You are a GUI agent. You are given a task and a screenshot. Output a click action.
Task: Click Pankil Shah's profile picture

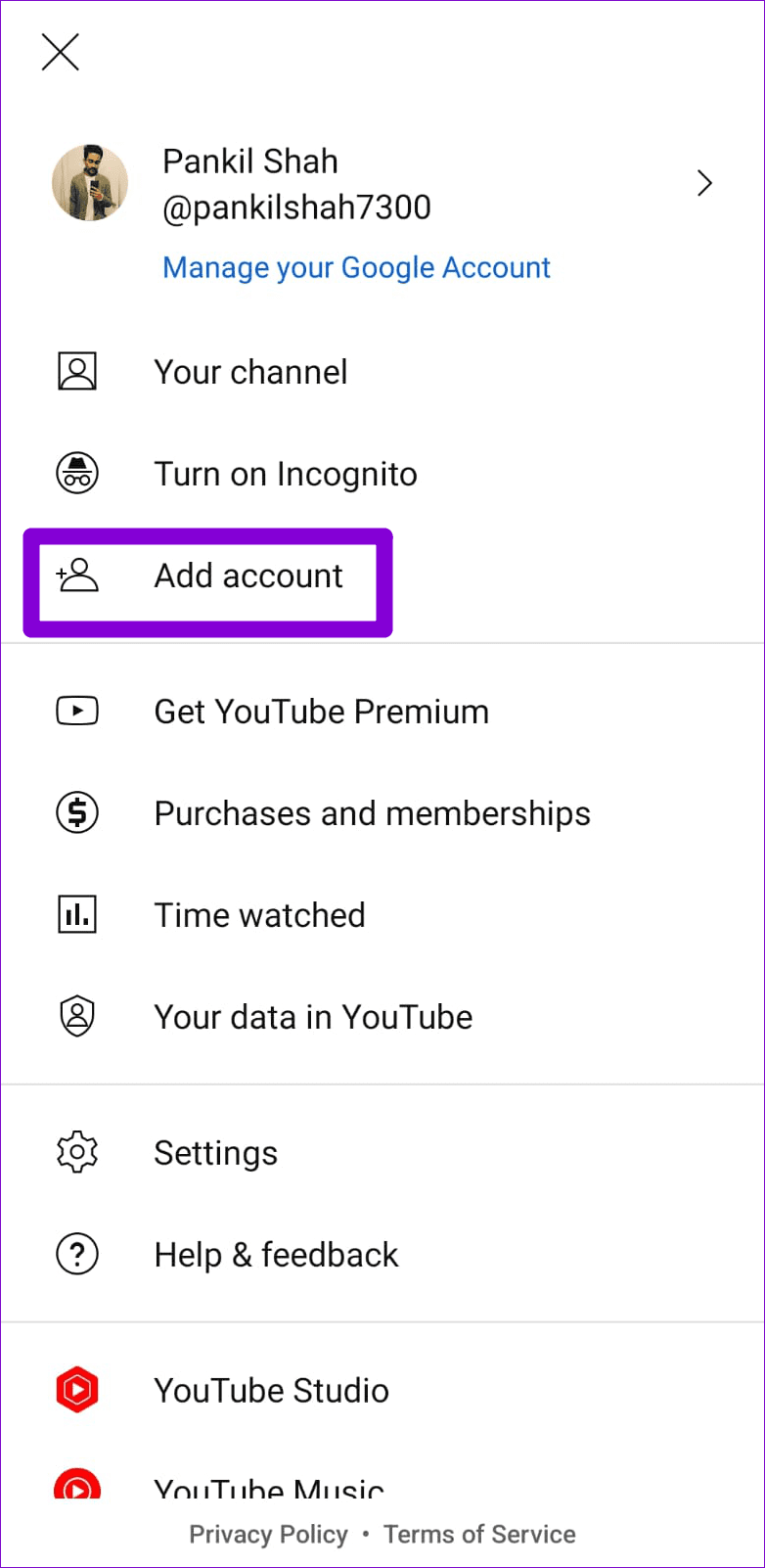[90, 183]
